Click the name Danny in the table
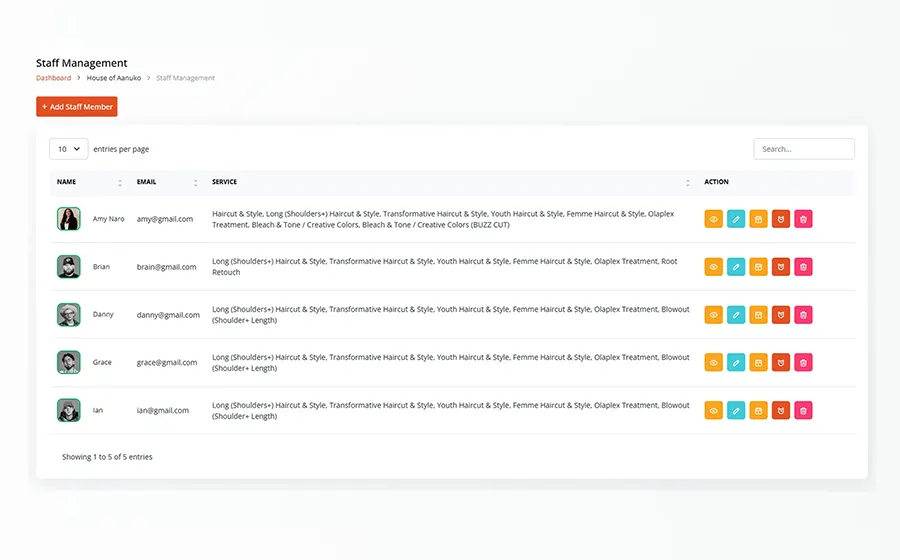The width and height of the screenshot is (900, 560). pos(103,314)
